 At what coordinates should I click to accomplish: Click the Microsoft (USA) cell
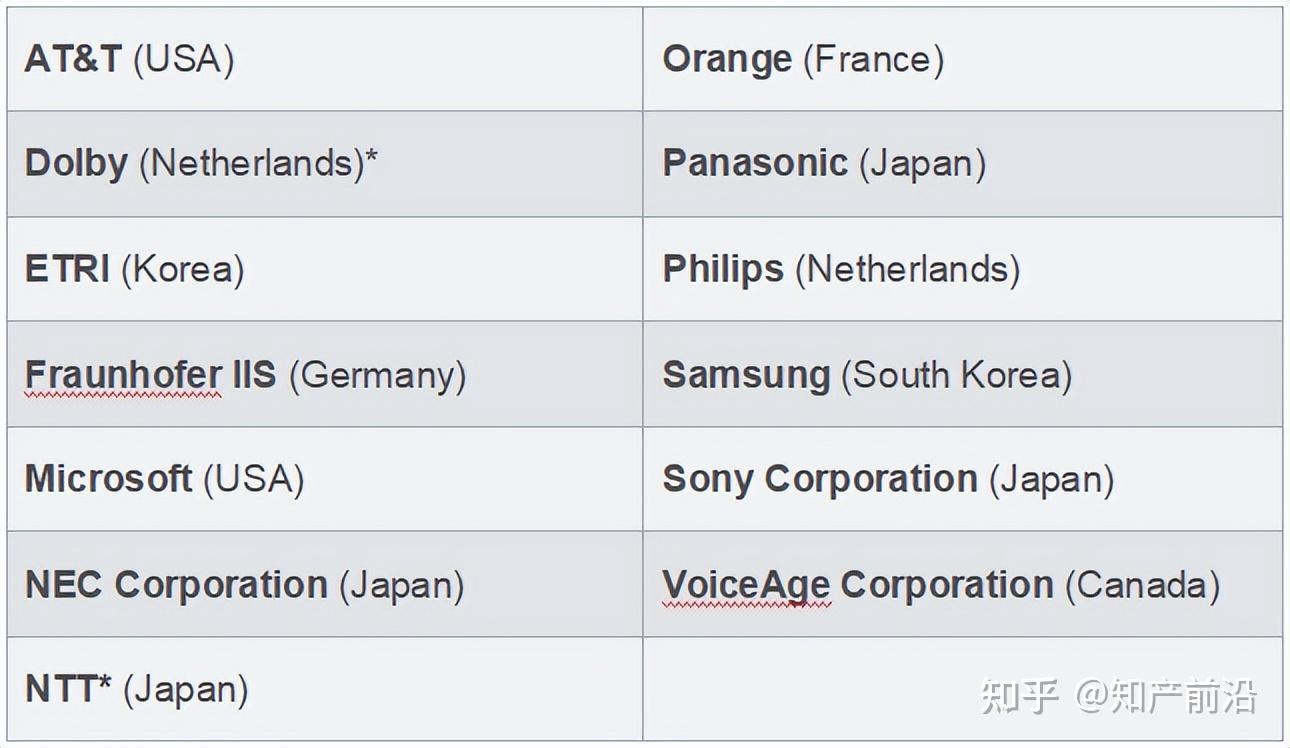(x=324, y=479)
